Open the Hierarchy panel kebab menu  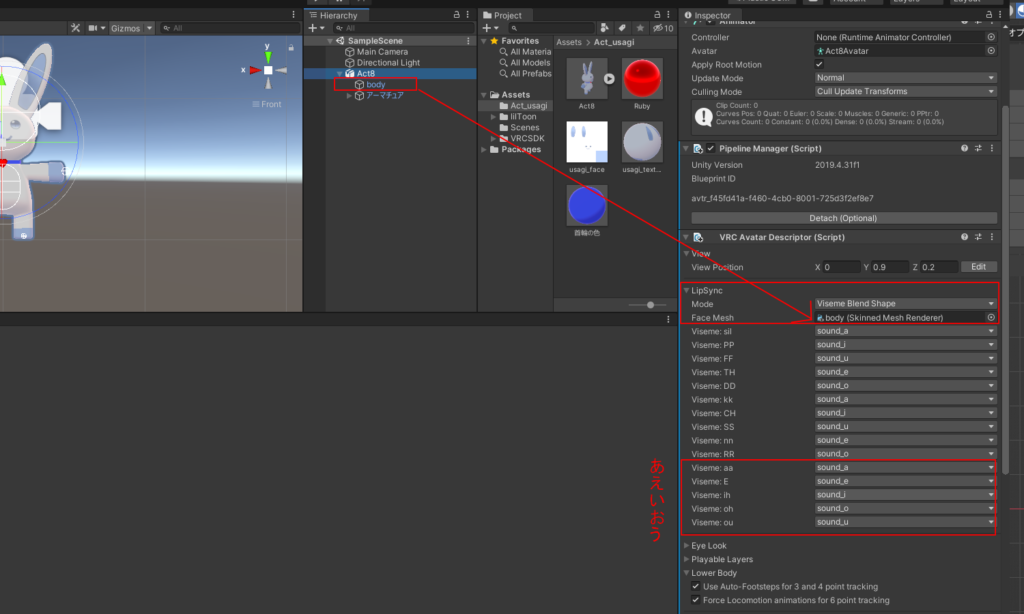click(x=468, y=14)
